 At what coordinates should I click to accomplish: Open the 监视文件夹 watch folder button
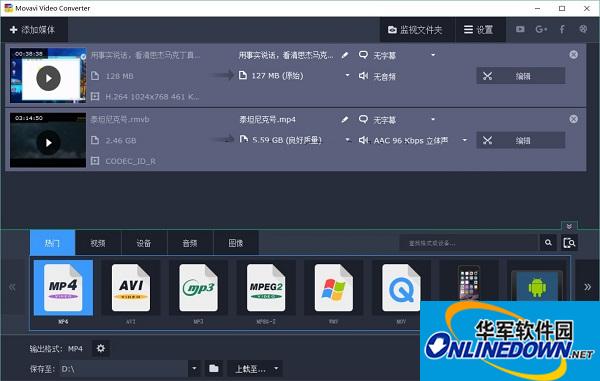pos(417,29)
